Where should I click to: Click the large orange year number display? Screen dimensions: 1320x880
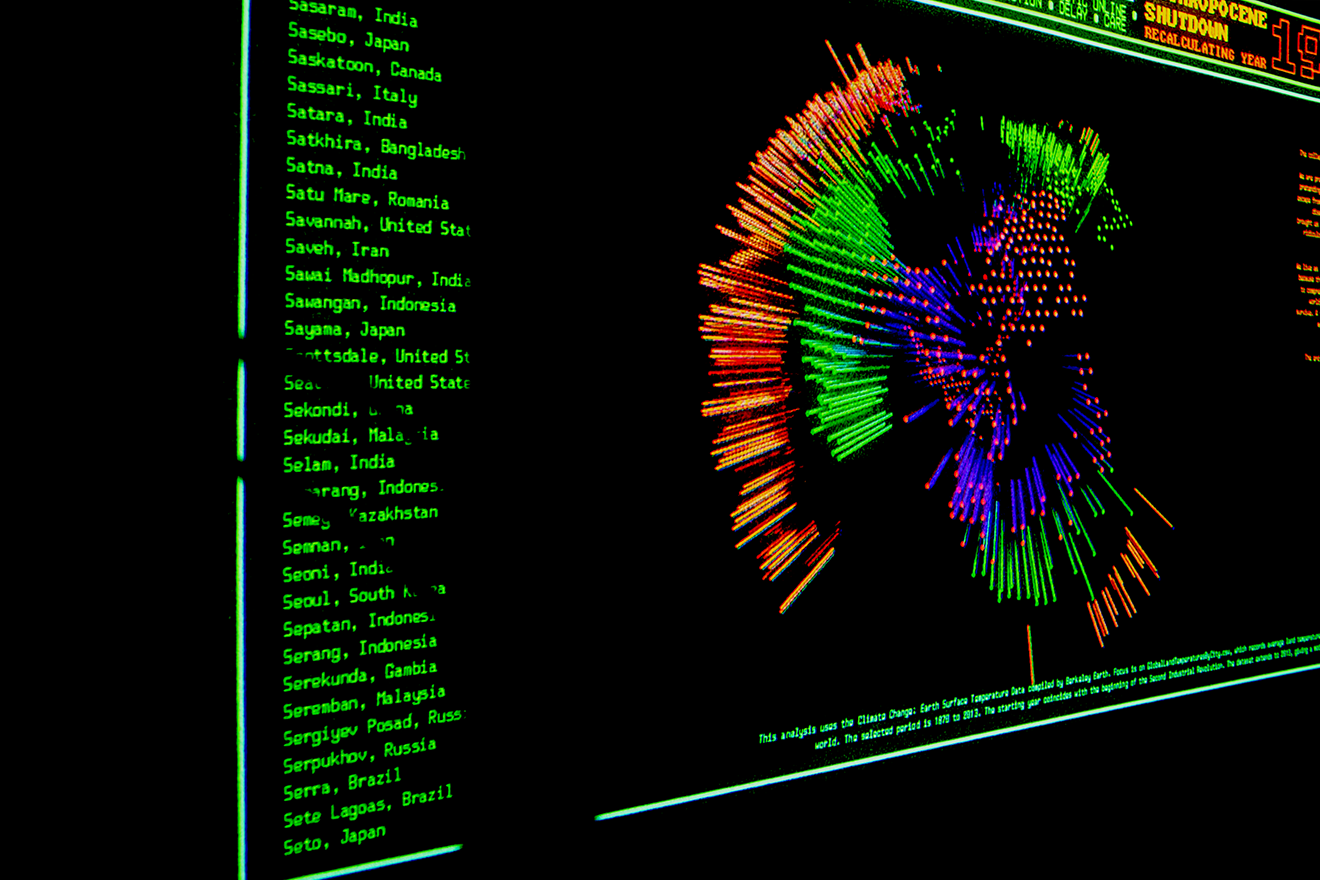point(1295,50)
